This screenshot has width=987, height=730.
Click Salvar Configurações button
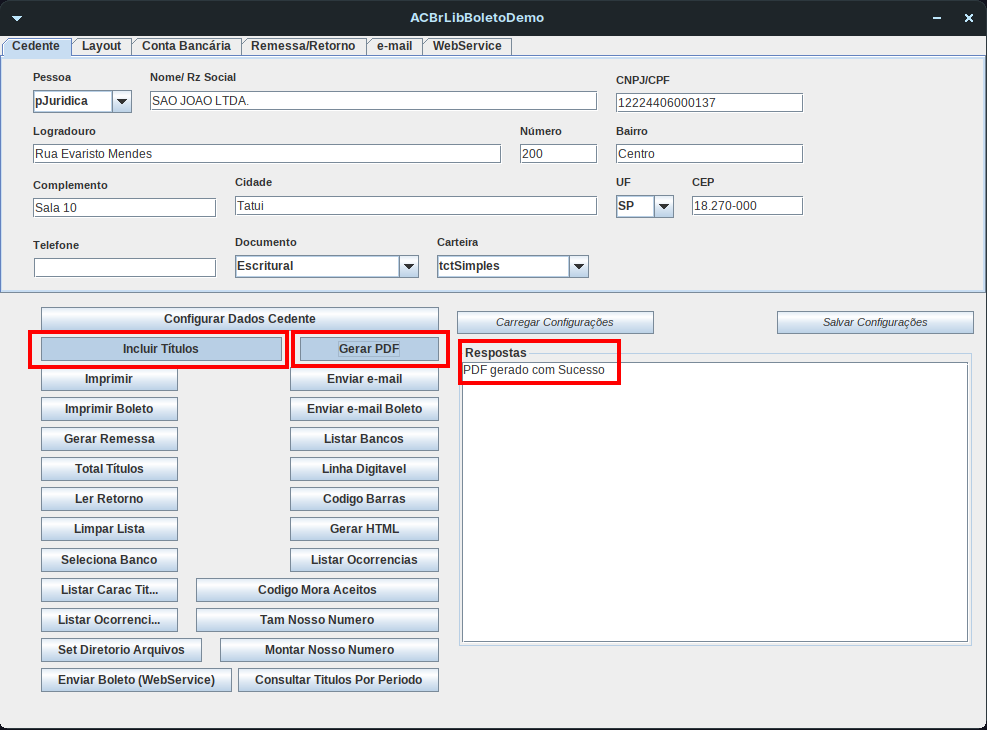point(875,322)
